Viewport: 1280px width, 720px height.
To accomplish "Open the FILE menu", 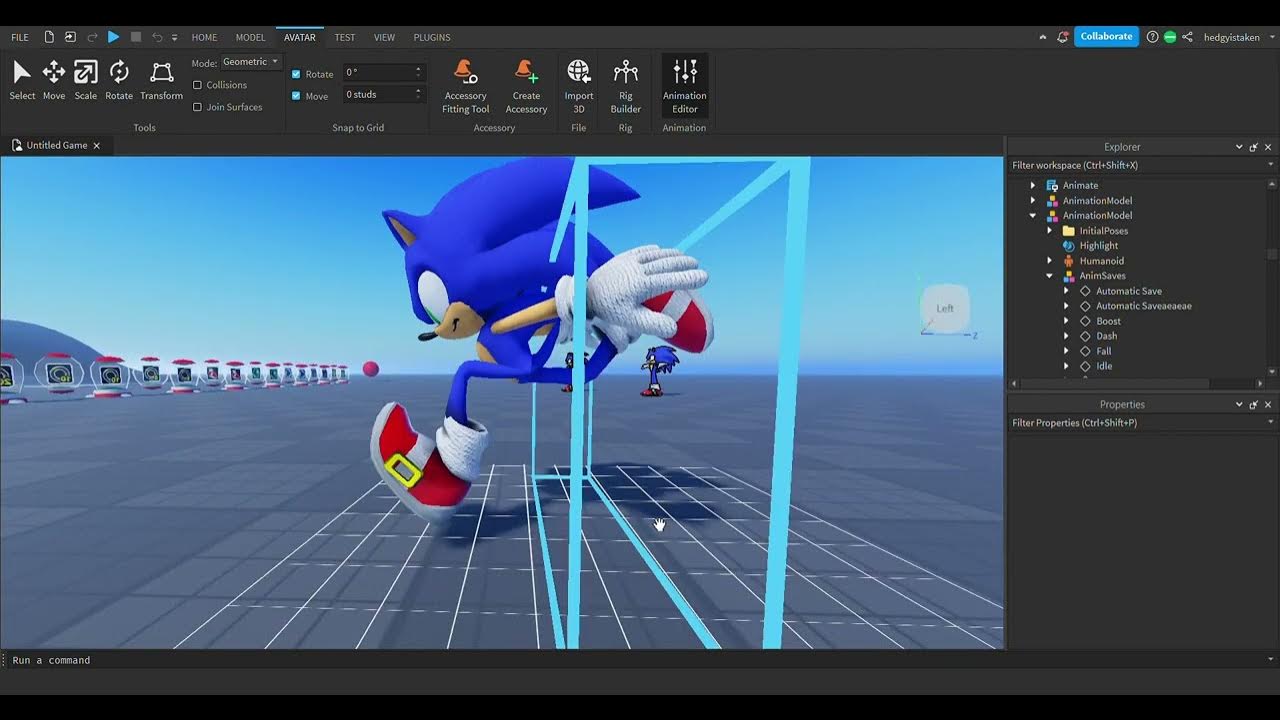I will pyautogui.click(x=20, y=37).
